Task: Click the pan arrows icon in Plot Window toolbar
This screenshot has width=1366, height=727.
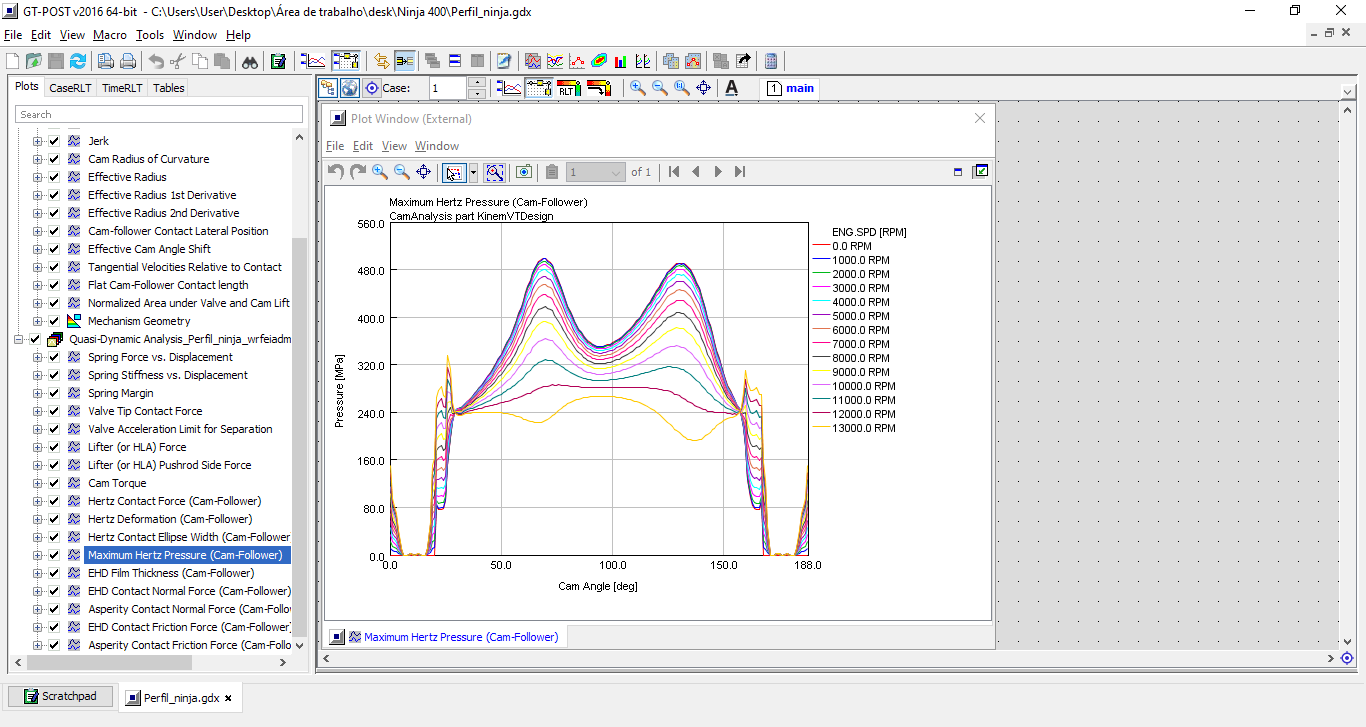Action: 424,172
